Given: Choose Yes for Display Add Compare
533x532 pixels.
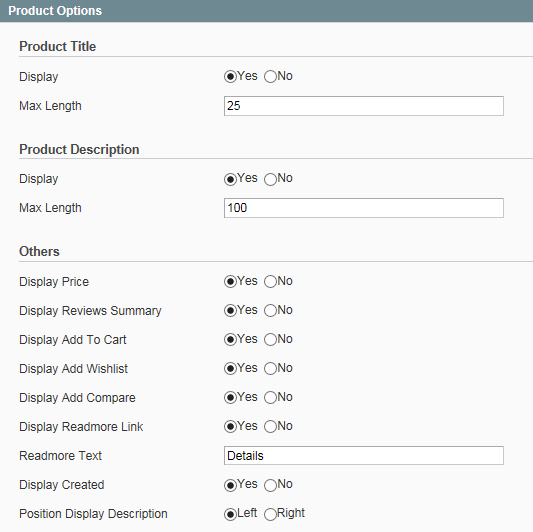Looking at the screenshot, I should pyautogui.click(x=230, y=397).
